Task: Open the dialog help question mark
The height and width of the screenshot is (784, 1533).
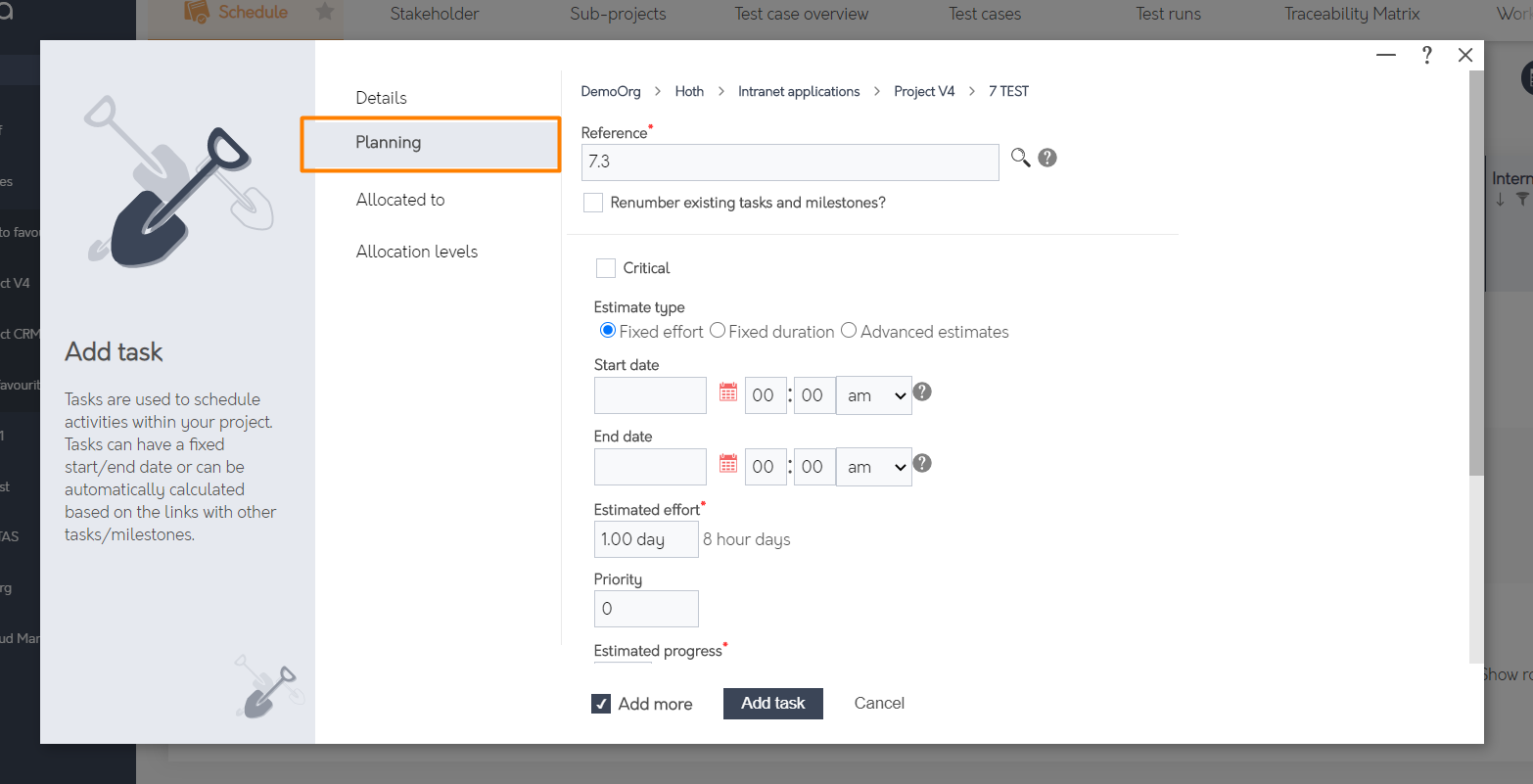Action: click(x=1426, y=55)
